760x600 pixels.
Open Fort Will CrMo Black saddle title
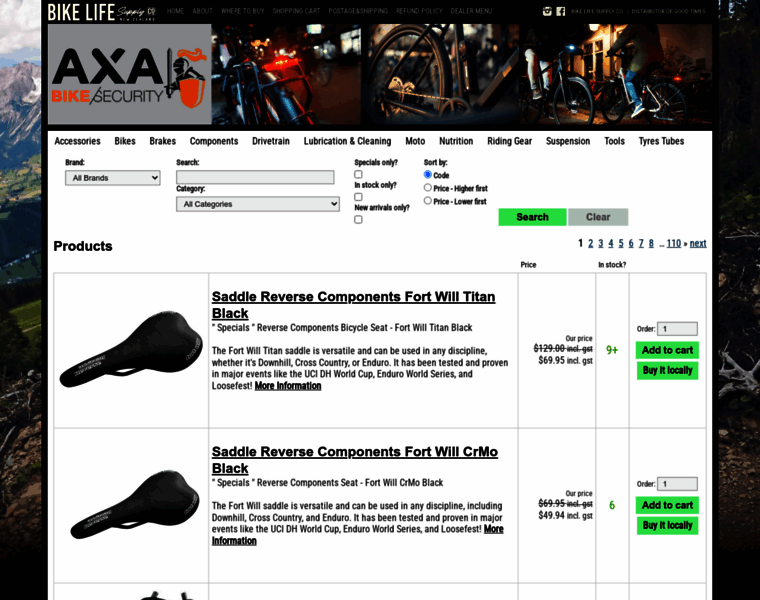pyautogui.click(x=355, y=460)
